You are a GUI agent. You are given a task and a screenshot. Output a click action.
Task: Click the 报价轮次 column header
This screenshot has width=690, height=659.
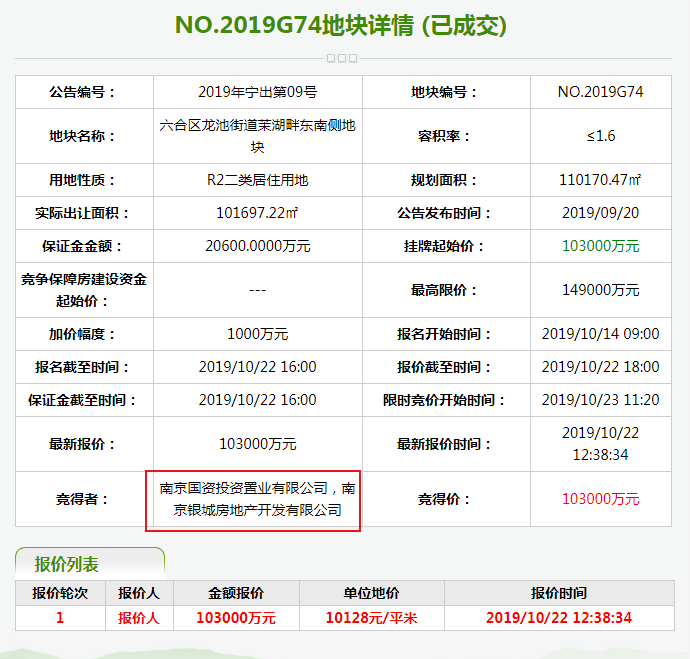pos(60,593)
